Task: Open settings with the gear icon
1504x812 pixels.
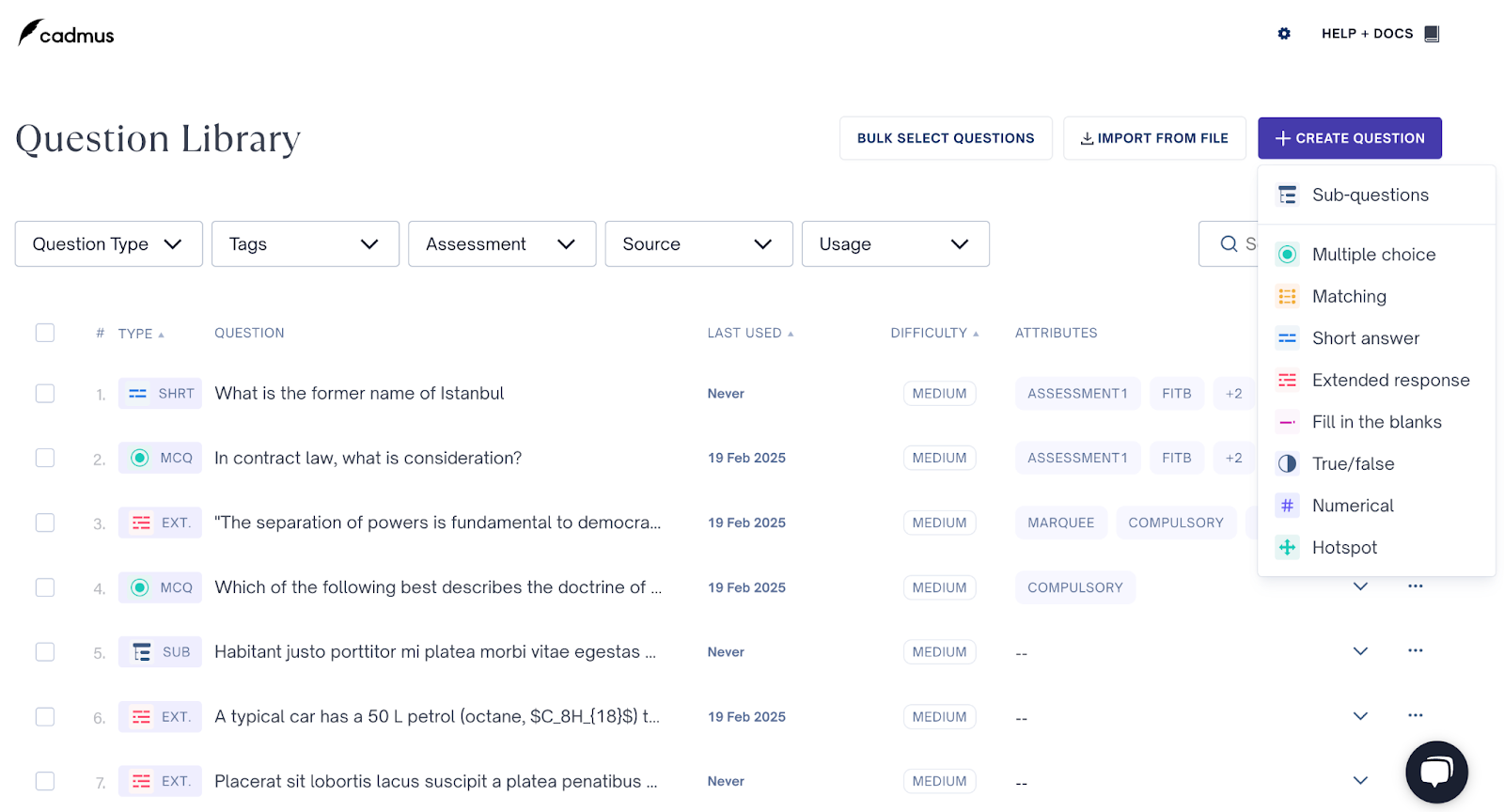Action: pos(1284,34)
